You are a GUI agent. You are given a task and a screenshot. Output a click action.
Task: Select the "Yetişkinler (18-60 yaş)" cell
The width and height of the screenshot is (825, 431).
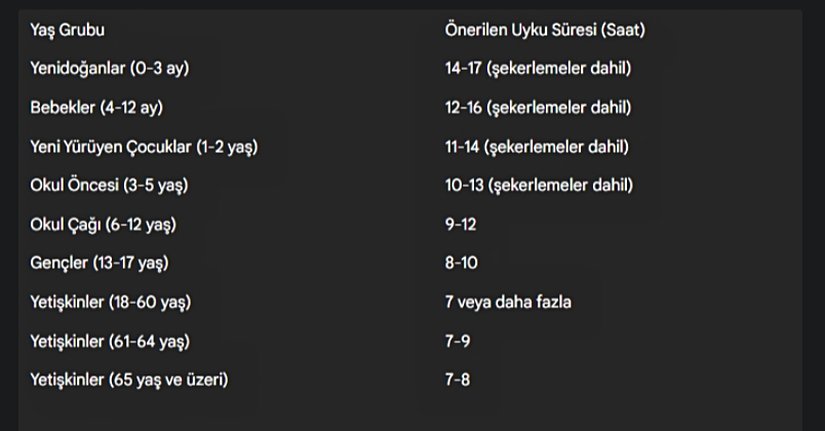click(111, 302)
